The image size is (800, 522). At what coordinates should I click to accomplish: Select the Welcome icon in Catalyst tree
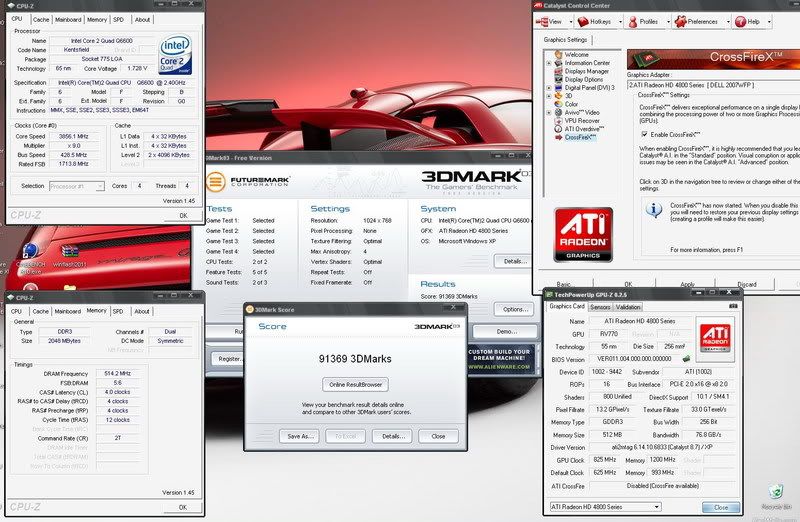point(558,54)
